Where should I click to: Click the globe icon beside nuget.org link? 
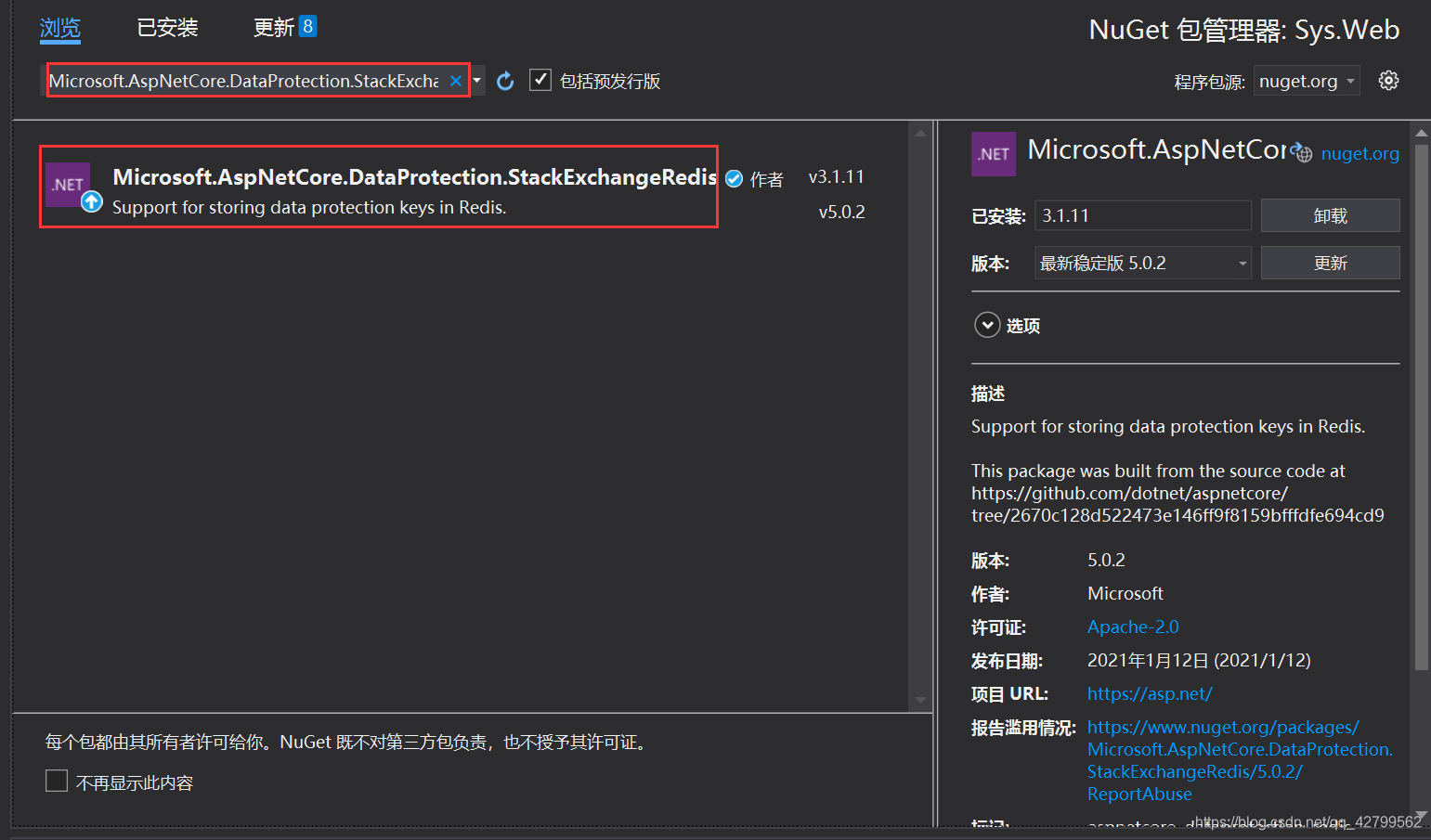(x=1302, y=153)
